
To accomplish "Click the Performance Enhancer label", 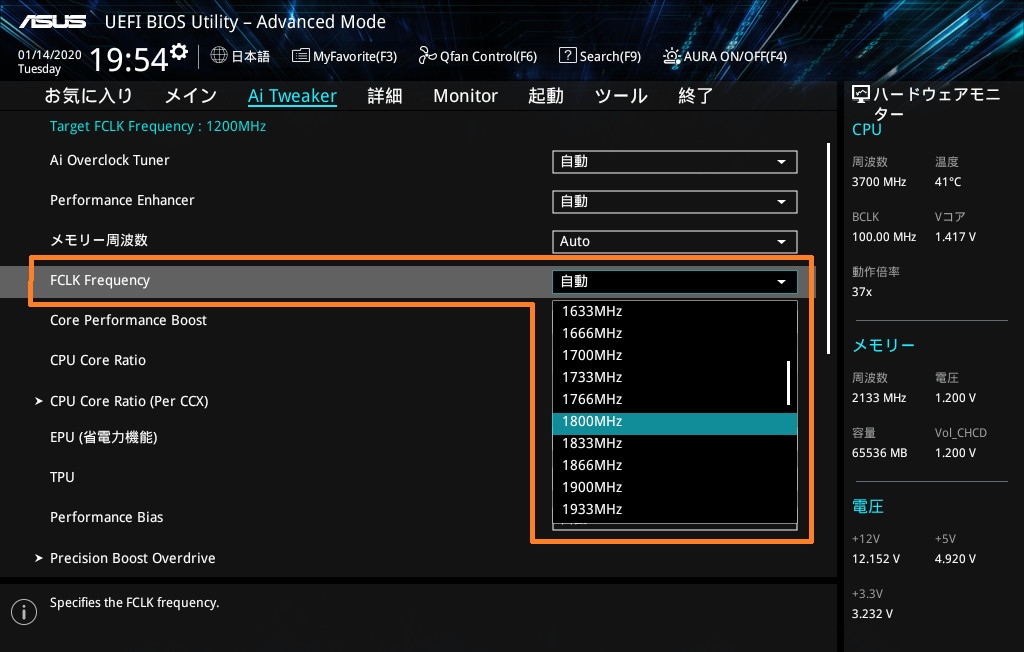I will coord(122,200).
